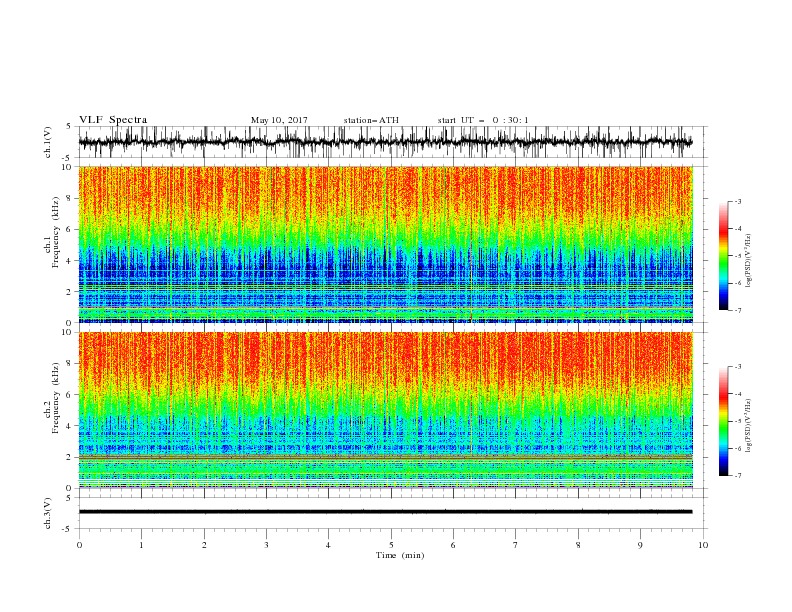Screen dimensions: 792x612
Task: Click the "5" volt tick on ch.1(V) axis
Action: (69, 127)
